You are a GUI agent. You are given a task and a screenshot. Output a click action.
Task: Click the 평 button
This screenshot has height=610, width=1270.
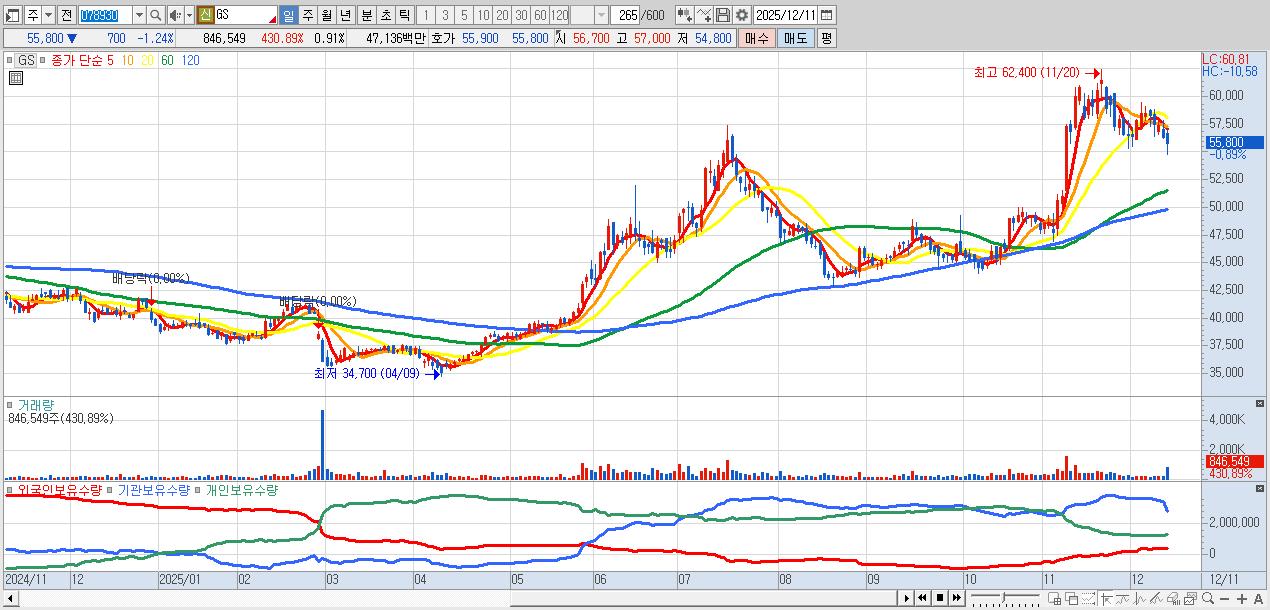[x=825, y=38]
